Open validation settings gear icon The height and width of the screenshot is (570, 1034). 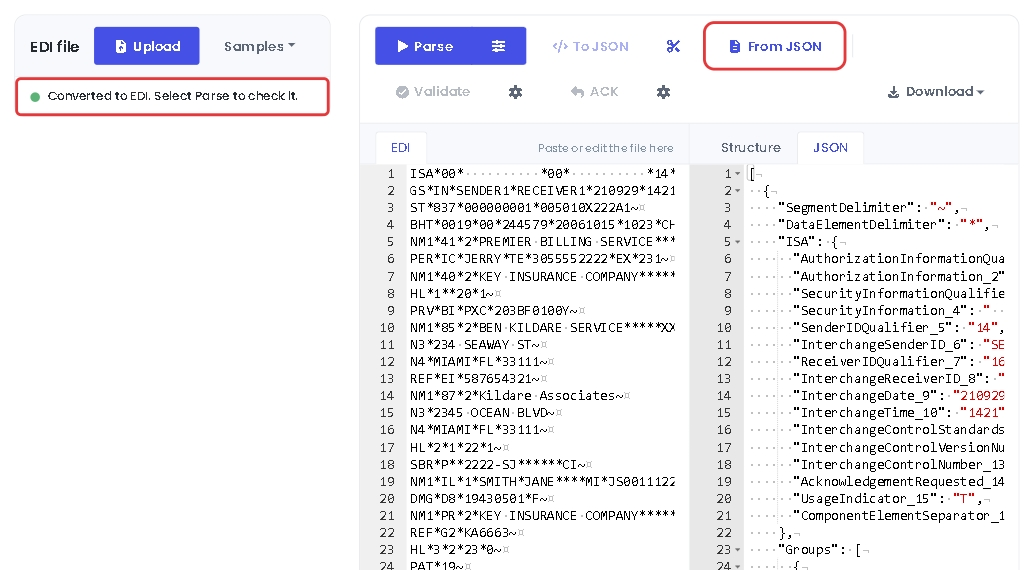point(516,92)
